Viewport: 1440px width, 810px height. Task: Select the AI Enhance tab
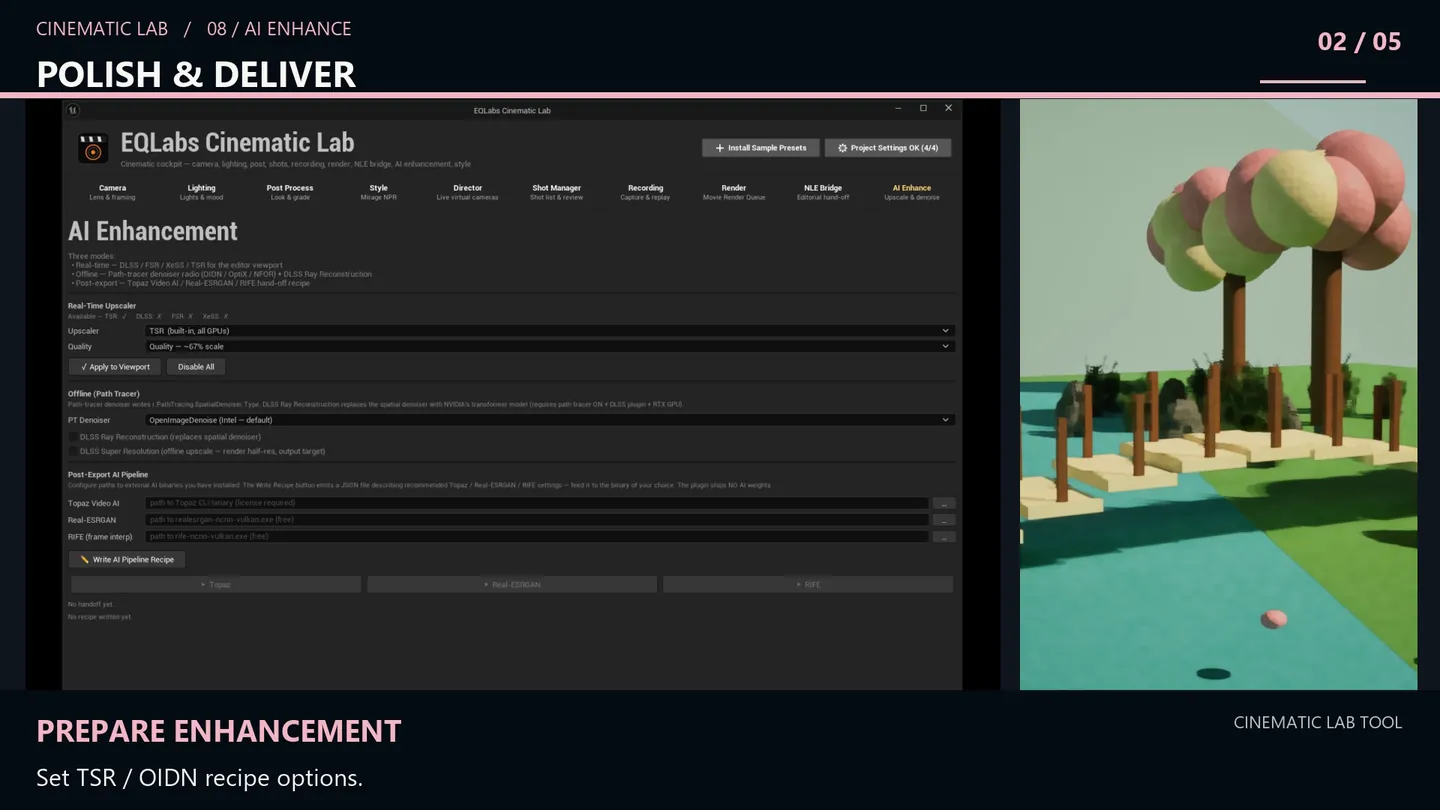point(912,192)
